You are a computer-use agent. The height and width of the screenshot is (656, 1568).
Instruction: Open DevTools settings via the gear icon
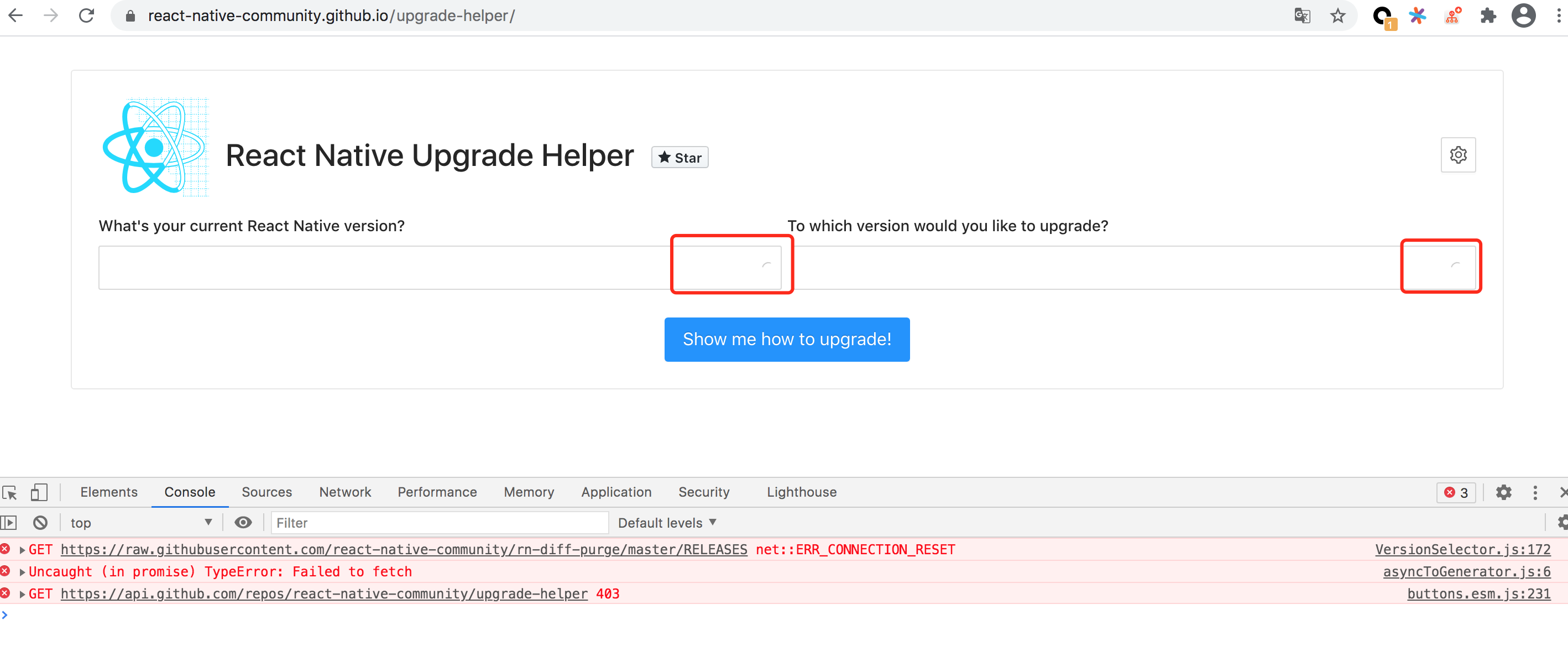(x=1504, y=492)
